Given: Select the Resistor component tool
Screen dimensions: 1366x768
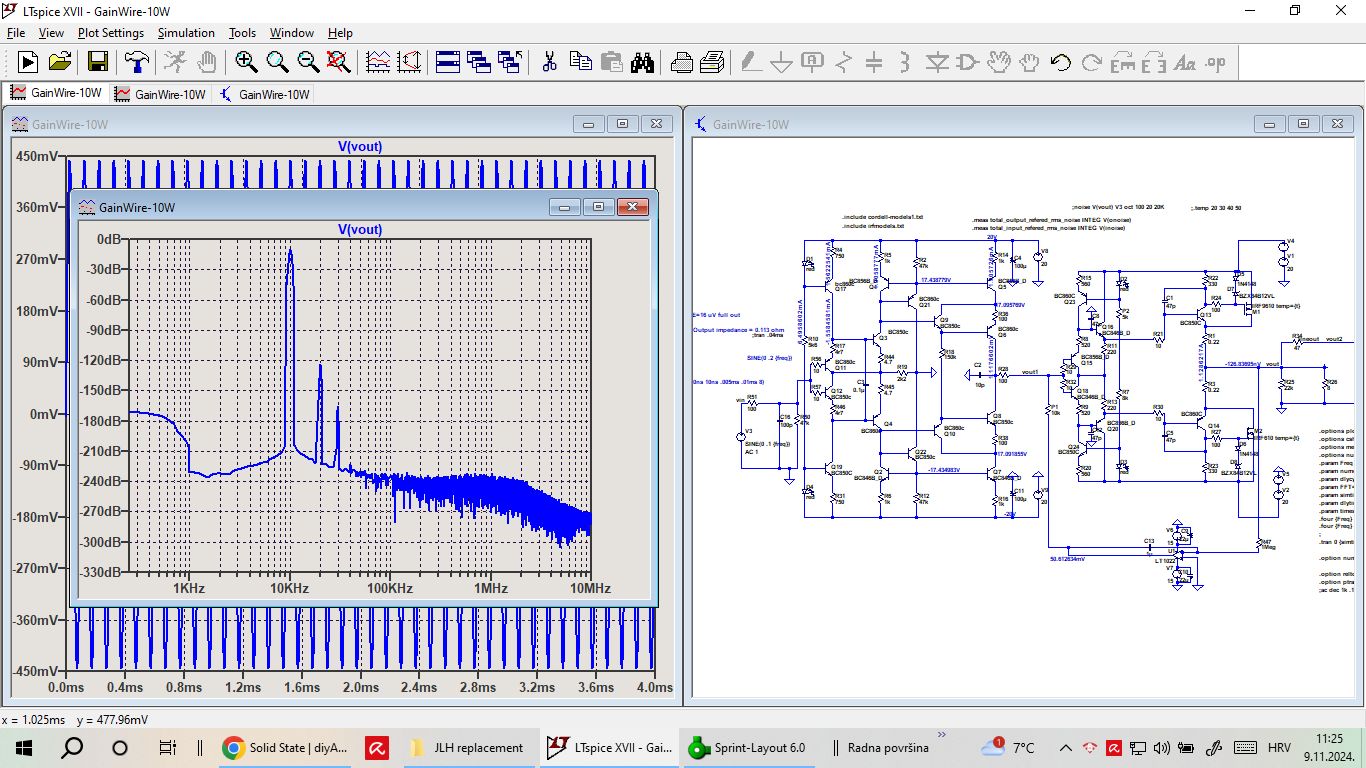Looking at the screenshot, I should pos(843,62).
